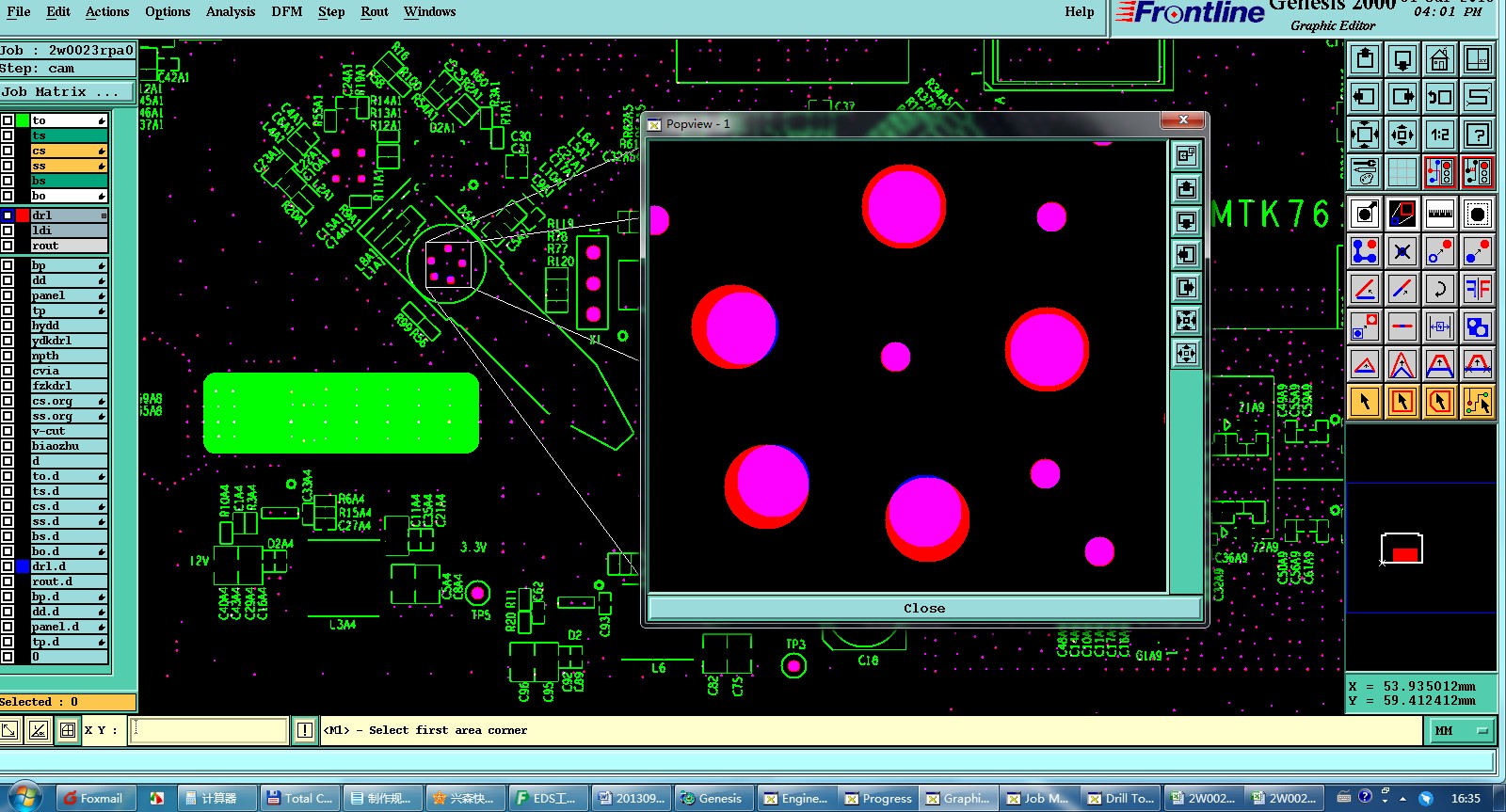This screenshot has width=1506, height=812.
Task: Toggle the checkbox for layer cs
Action: 8,151
